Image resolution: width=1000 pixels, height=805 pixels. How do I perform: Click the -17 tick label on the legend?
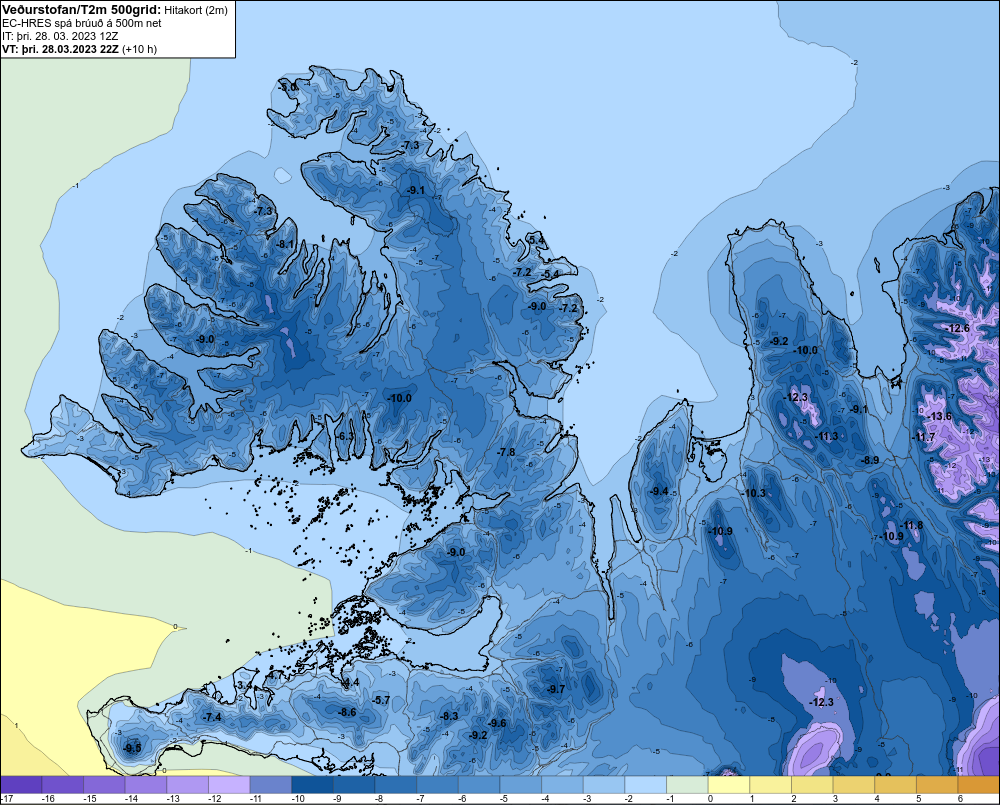tap(7, 799)
